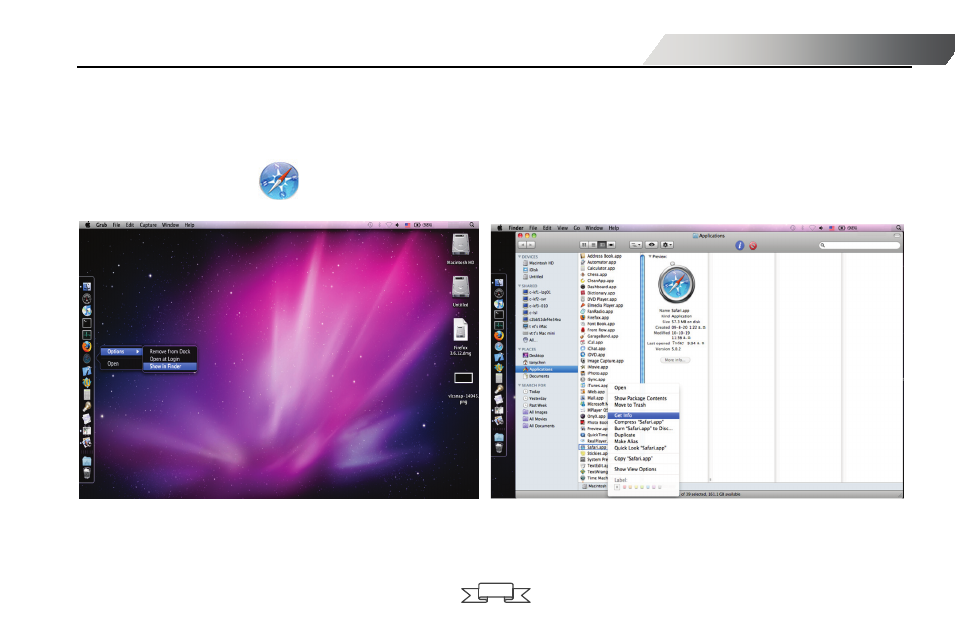Select Documents in the Finder sidebar
Screen dimensions: 955x636
pyautogui.click(x=536, y=376)
